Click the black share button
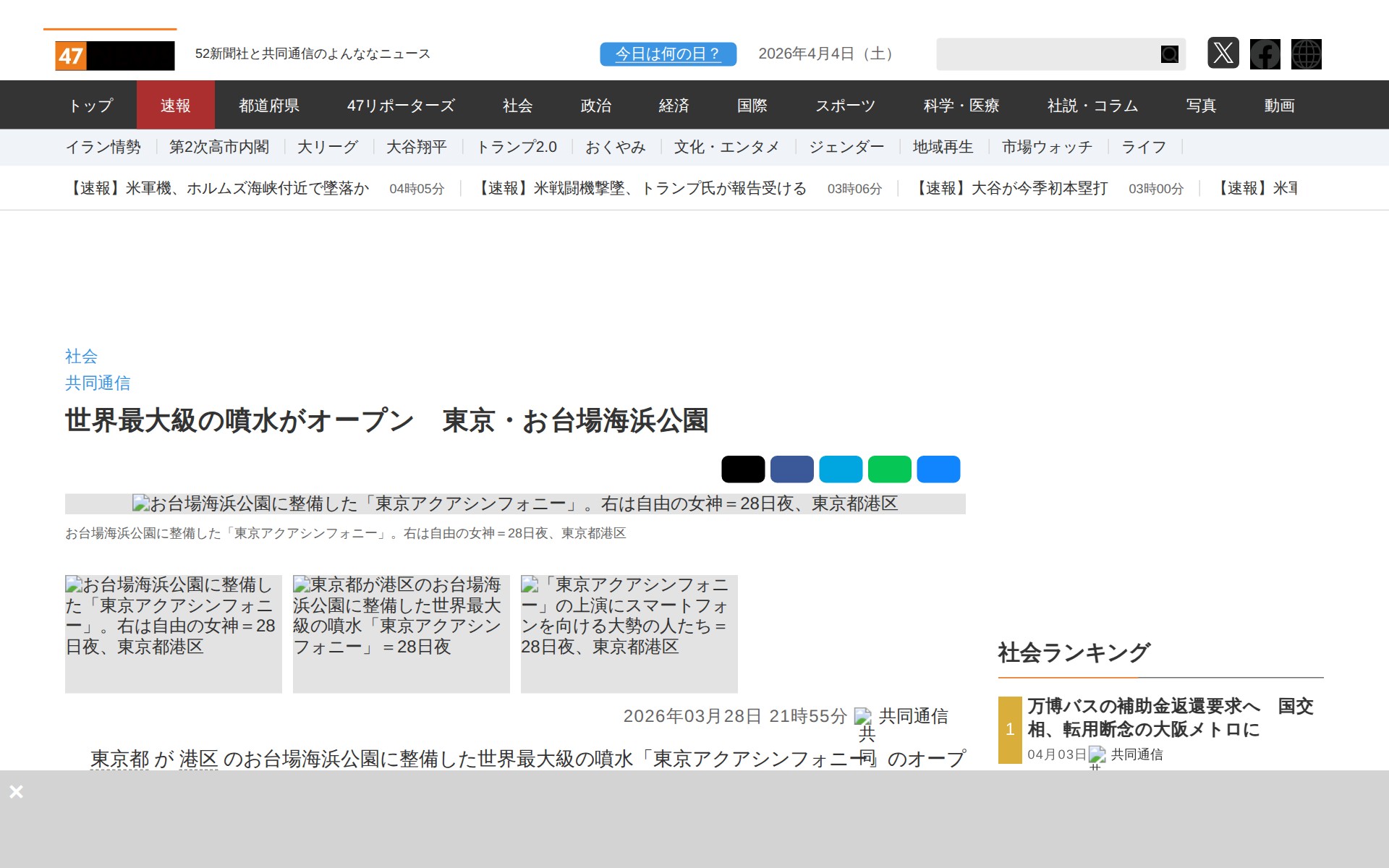This screenshot has width=1389, height=868. point(742,469)
